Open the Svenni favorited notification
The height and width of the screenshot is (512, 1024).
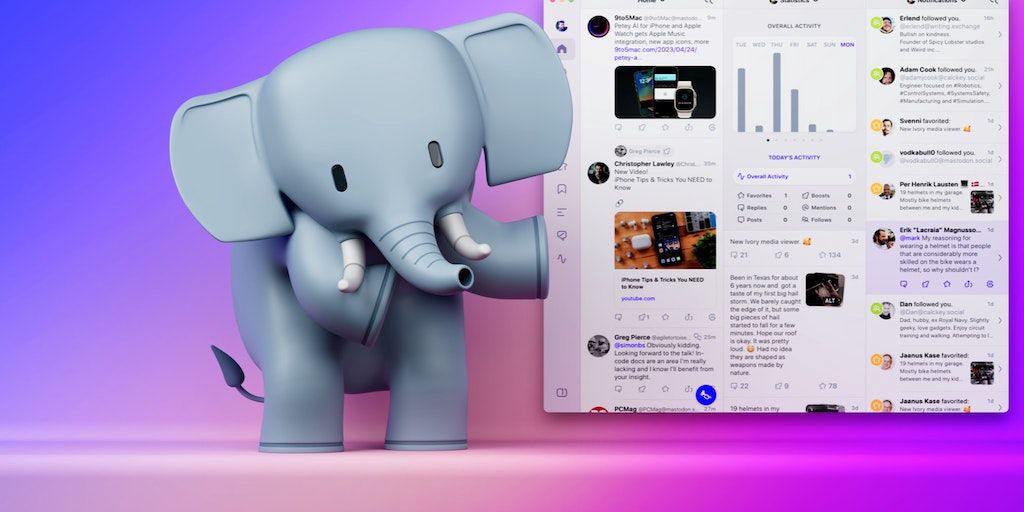click(937, 125)
